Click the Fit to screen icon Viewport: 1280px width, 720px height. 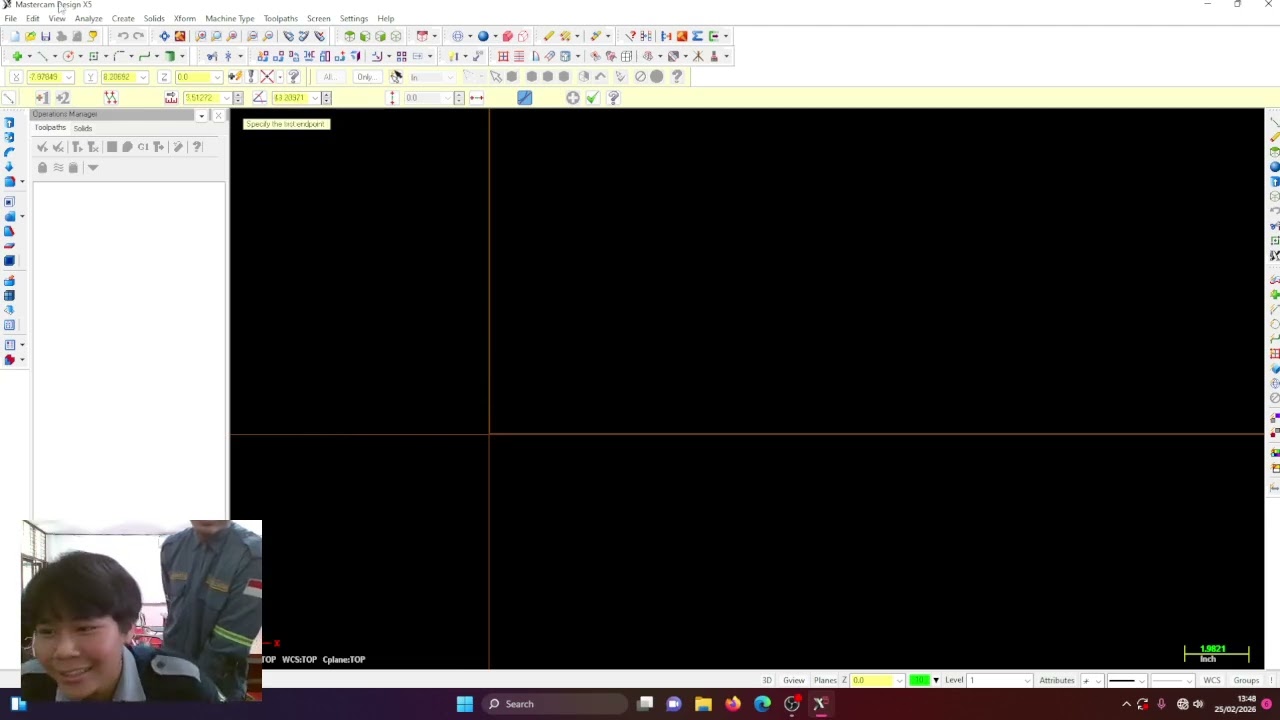click(164, 36)
